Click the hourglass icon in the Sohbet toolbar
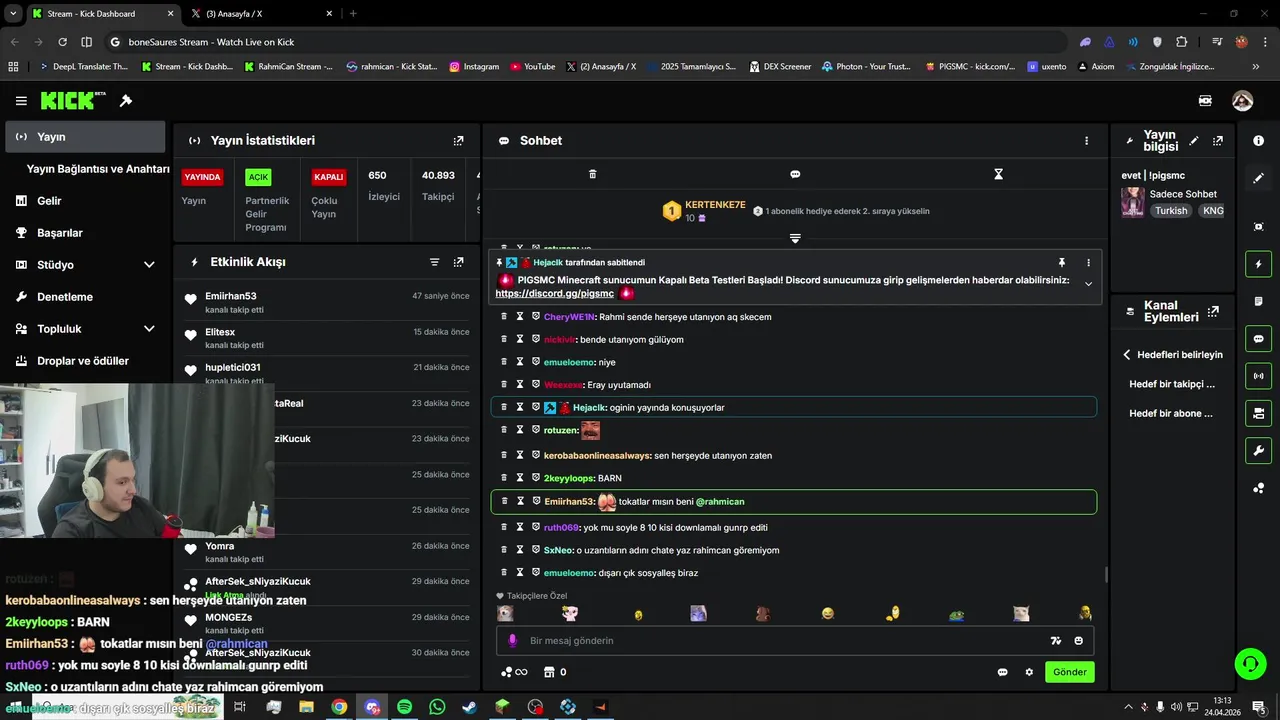This screenshot has height=720, width=1280. coord(998,174)
